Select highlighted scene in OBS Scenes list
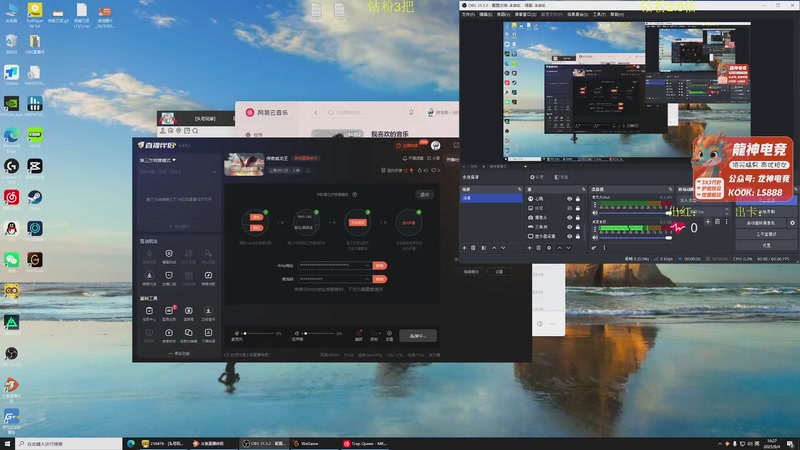The height and width of the screenshot is (450, 800). click(491, 198)
